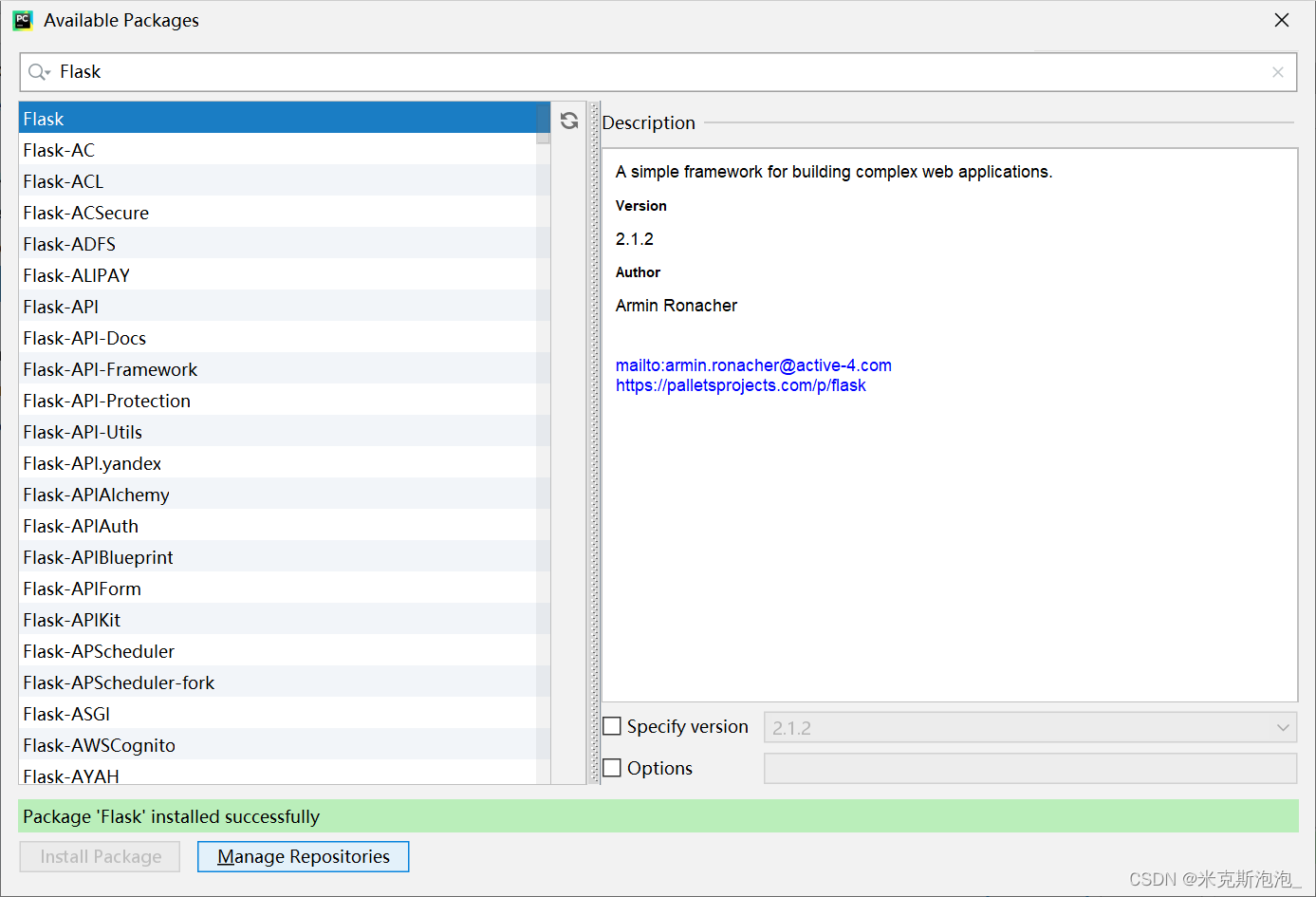Screen dimensions: 1316x897
Task: Click the reload packages list icon
Action: pyautogui.click(x=569, y=121)
